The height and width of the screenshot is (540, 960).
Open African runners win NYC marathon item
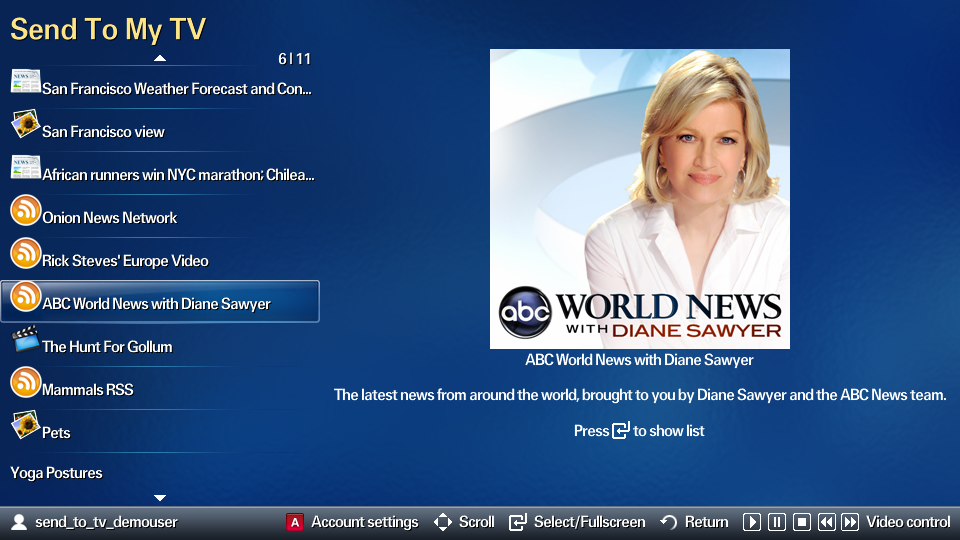(x=160, y=173)
